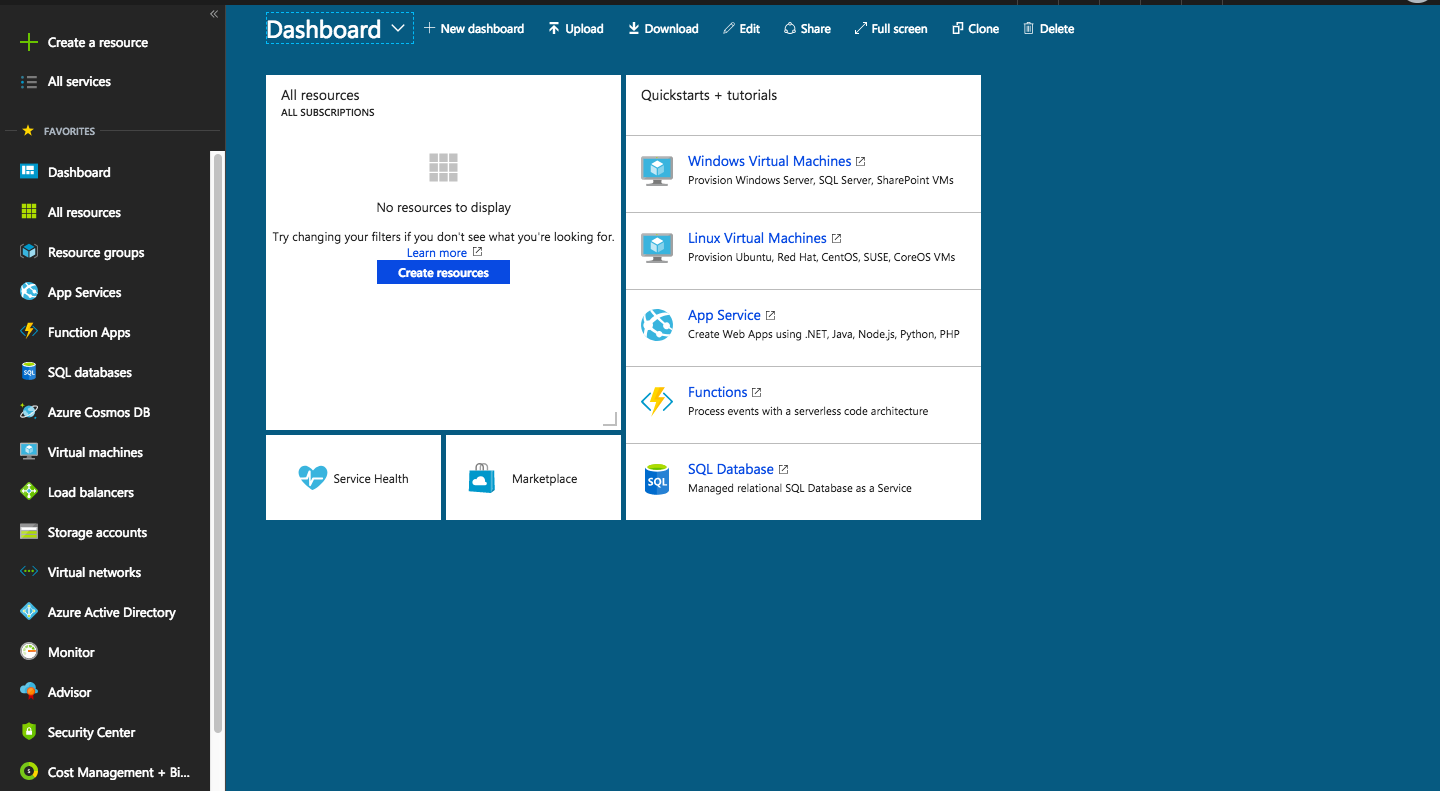Viewport: 1440px width, 791px height.
Task: Click the Load balancers icon
Action: coord(29,492)
